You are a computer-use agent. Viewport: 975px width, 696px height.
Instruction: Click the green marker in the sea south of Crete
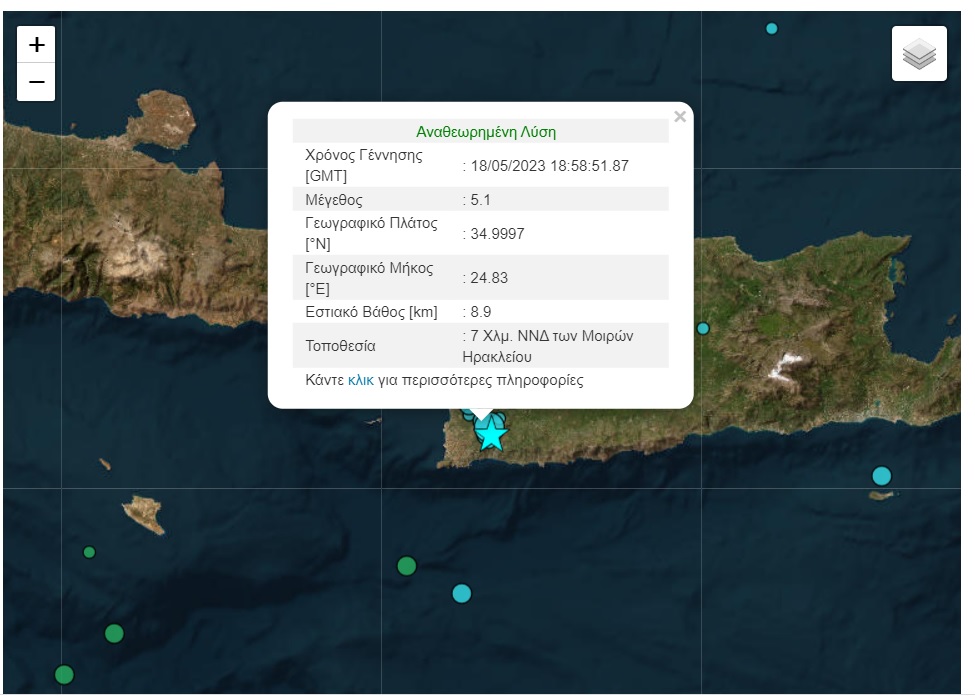406,566
